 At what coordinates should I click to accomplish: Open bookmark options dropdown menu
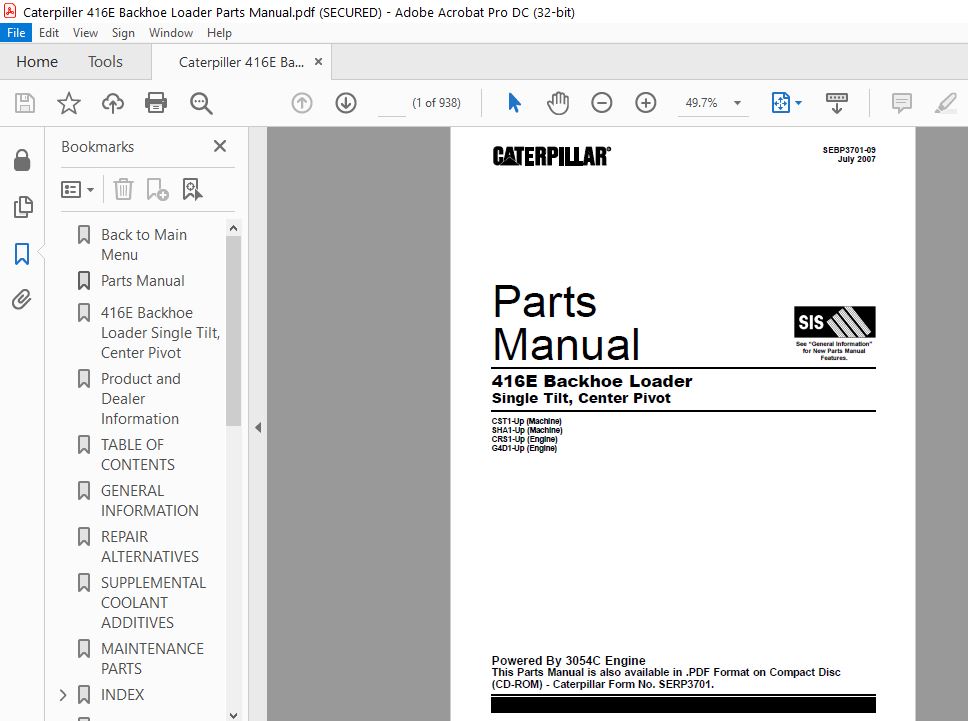[x=77, y=190]
